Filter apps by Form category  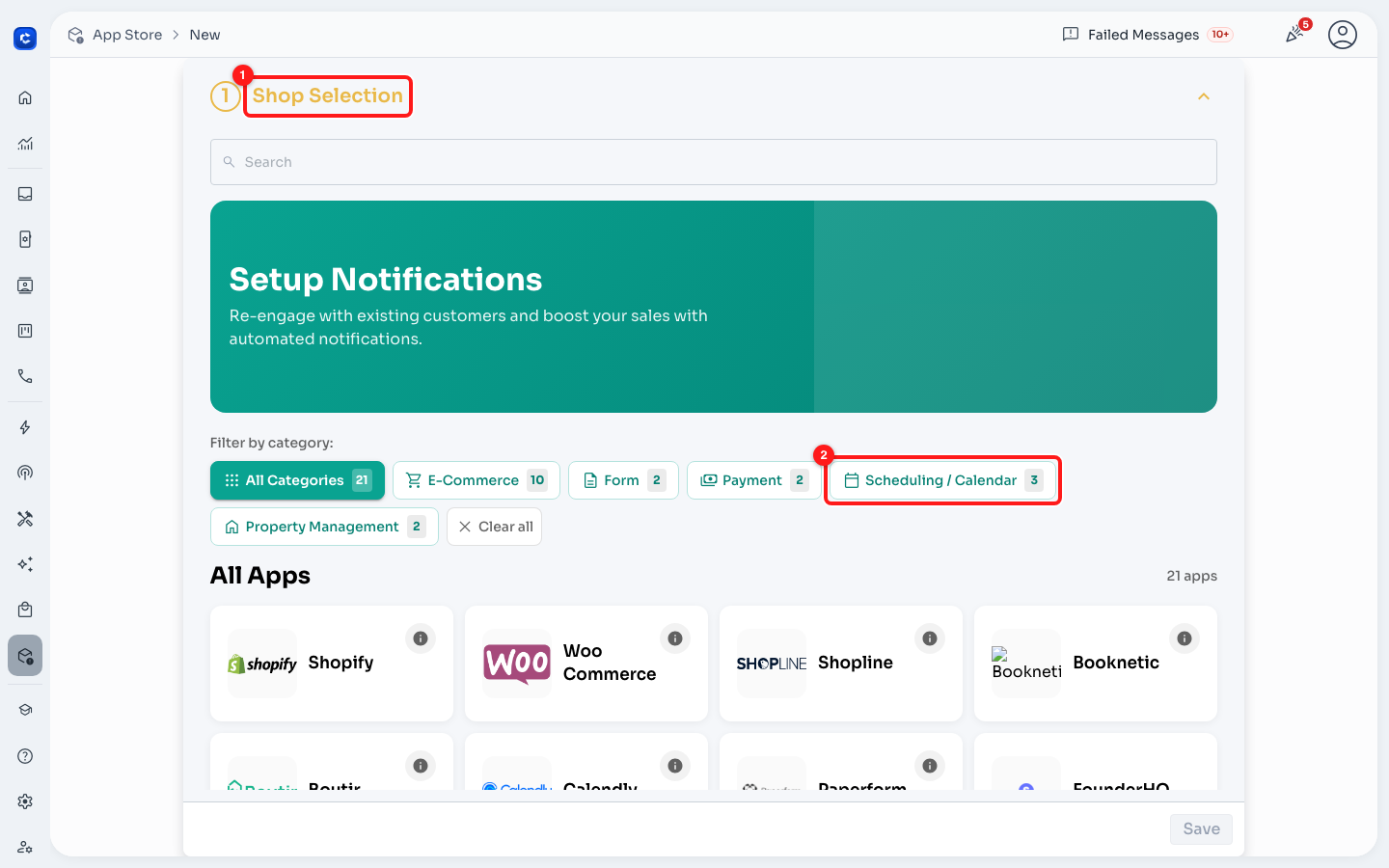coord(623,480)
